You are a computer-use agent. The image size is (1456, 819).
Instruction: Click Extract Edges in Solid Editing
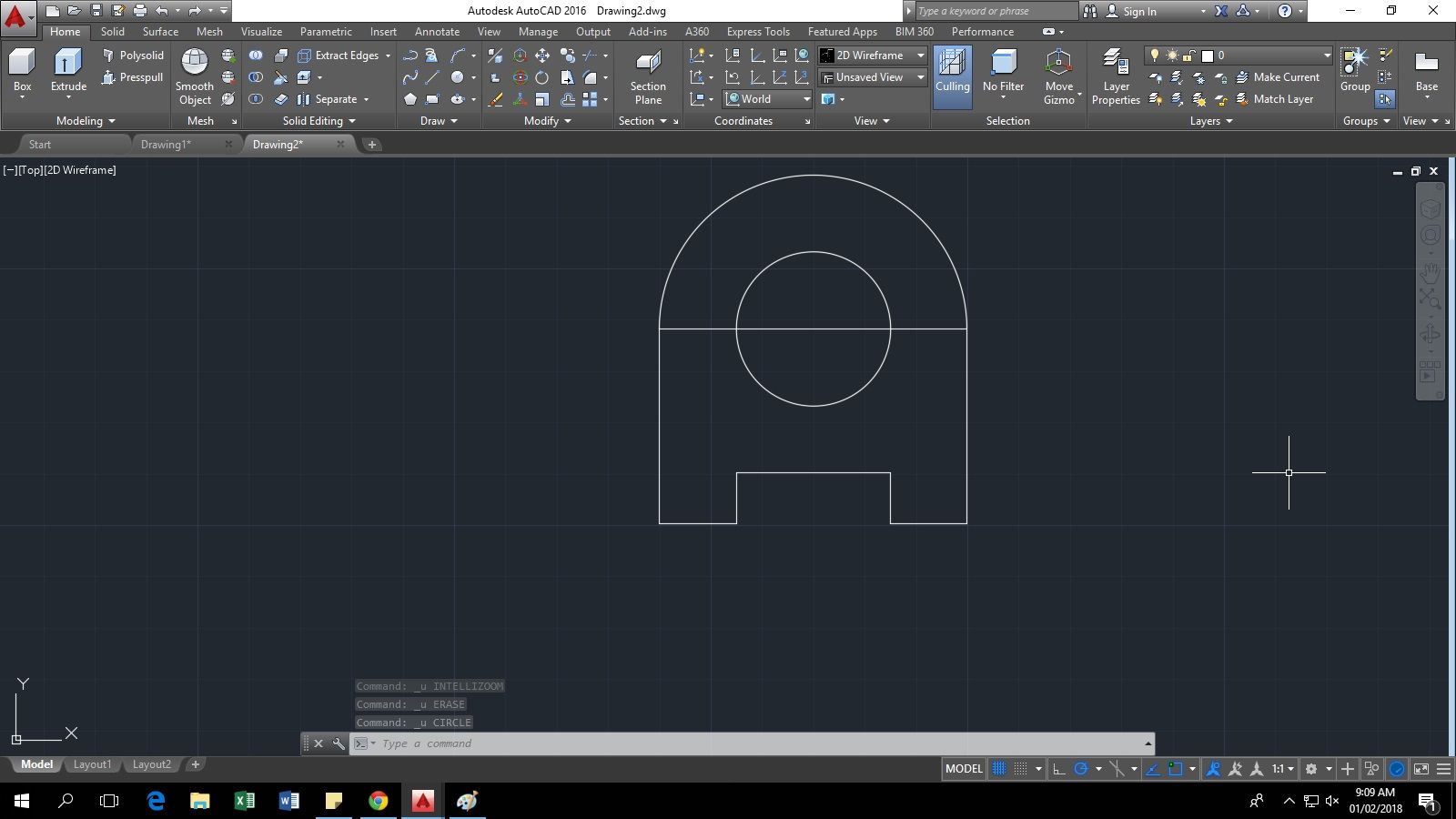339,56
